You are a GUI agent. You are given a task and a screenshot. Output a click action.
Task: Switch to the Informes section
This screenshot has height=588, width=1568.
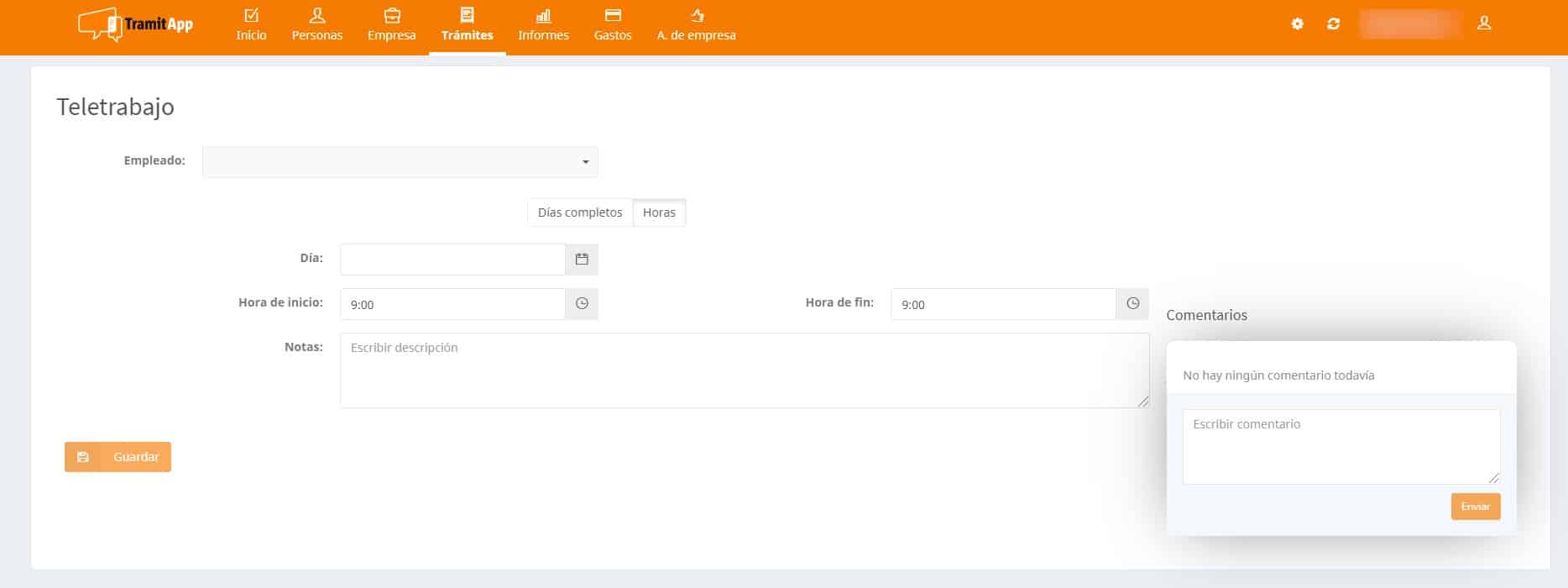click(x=543, y=25)
